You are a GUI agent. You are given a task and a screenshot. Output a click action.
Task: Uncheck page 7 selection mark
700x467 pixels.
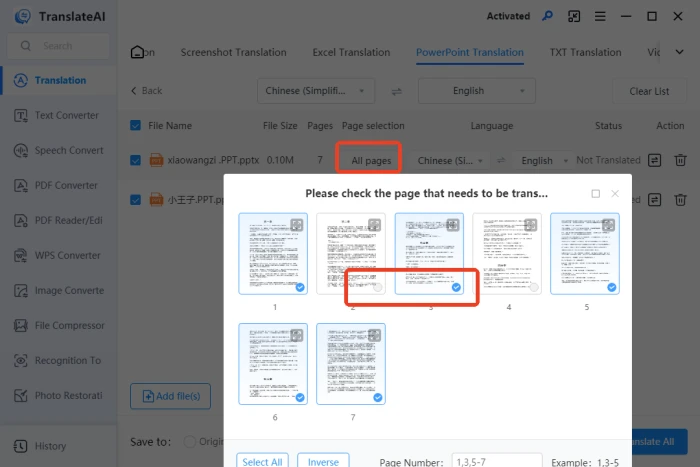coord(378,397)
